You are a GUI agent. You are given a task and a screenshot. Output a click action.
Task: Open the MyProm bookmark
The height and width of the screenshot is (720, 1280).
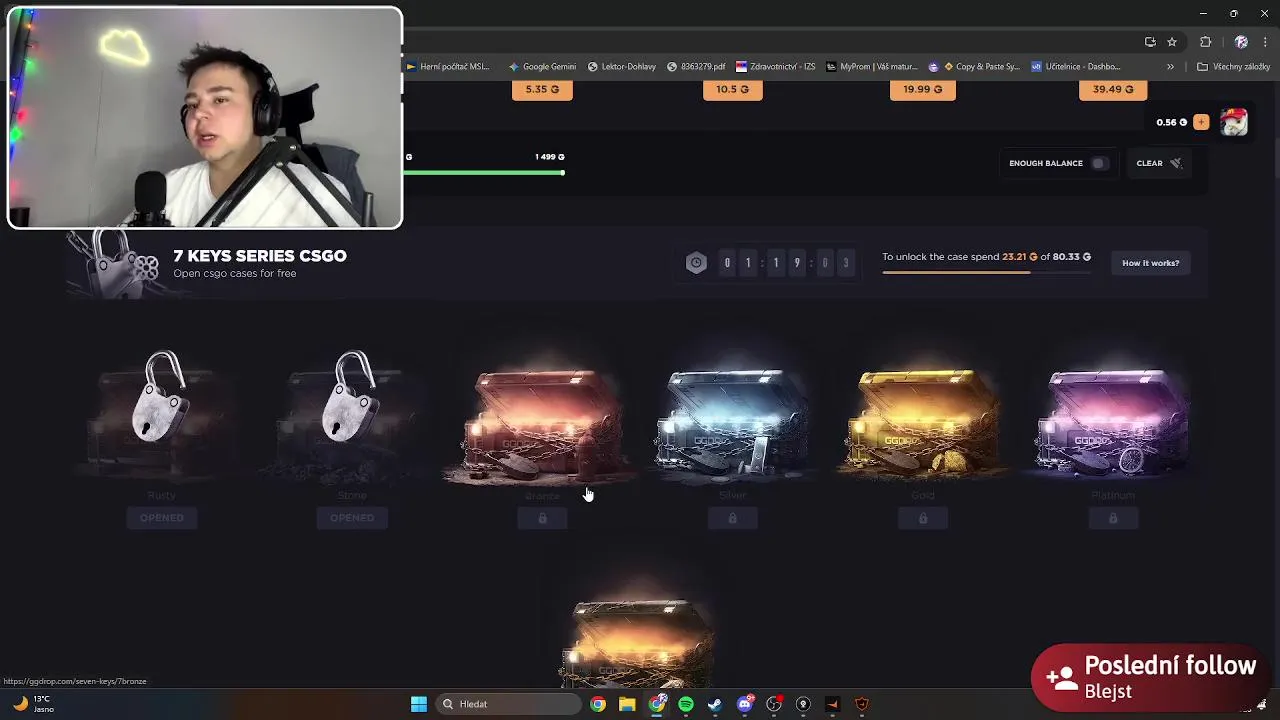click(x=871, y=67)
